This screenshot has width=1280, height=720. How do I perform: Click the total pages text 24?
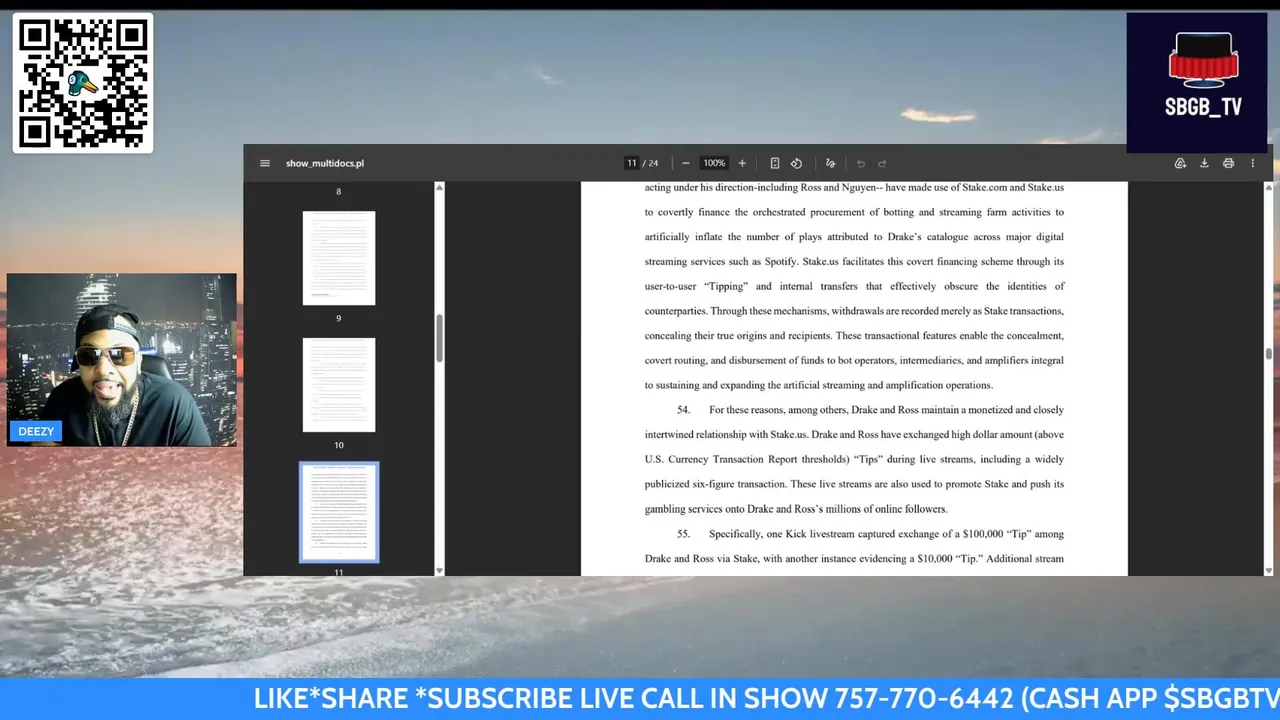[653, 163]
